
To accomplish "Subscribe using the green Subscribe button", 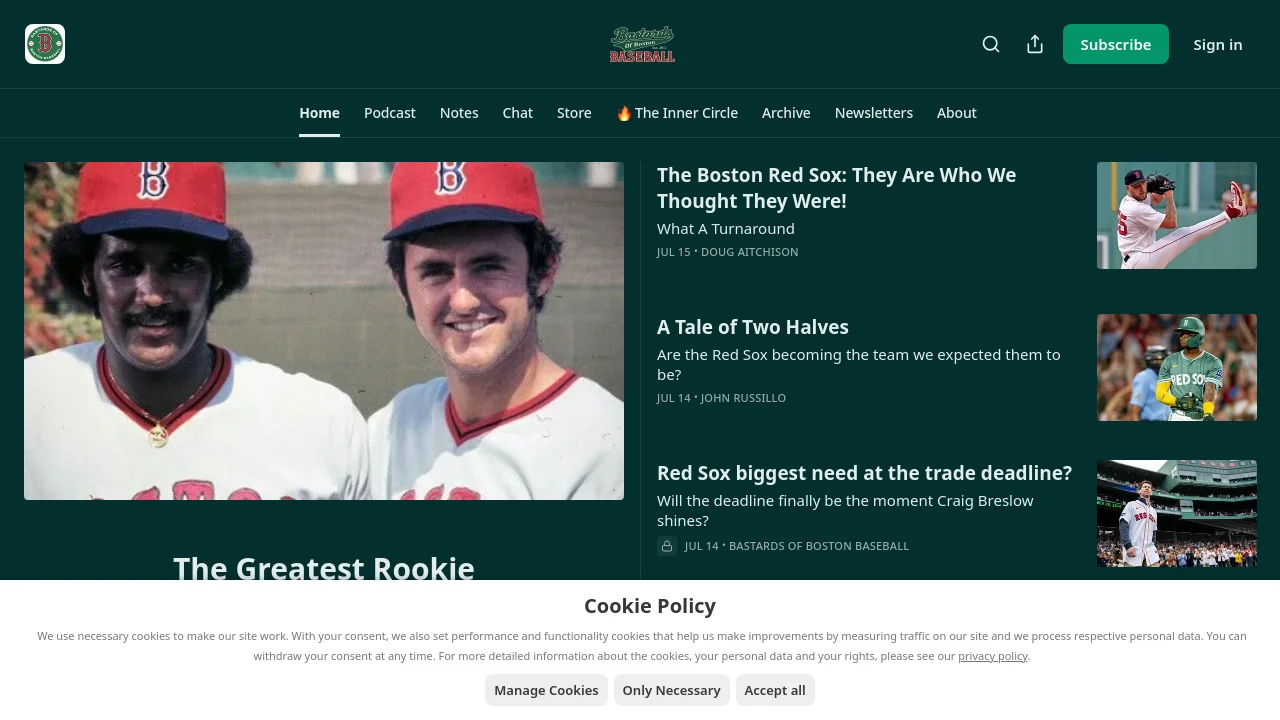I will coord(1116,44).
